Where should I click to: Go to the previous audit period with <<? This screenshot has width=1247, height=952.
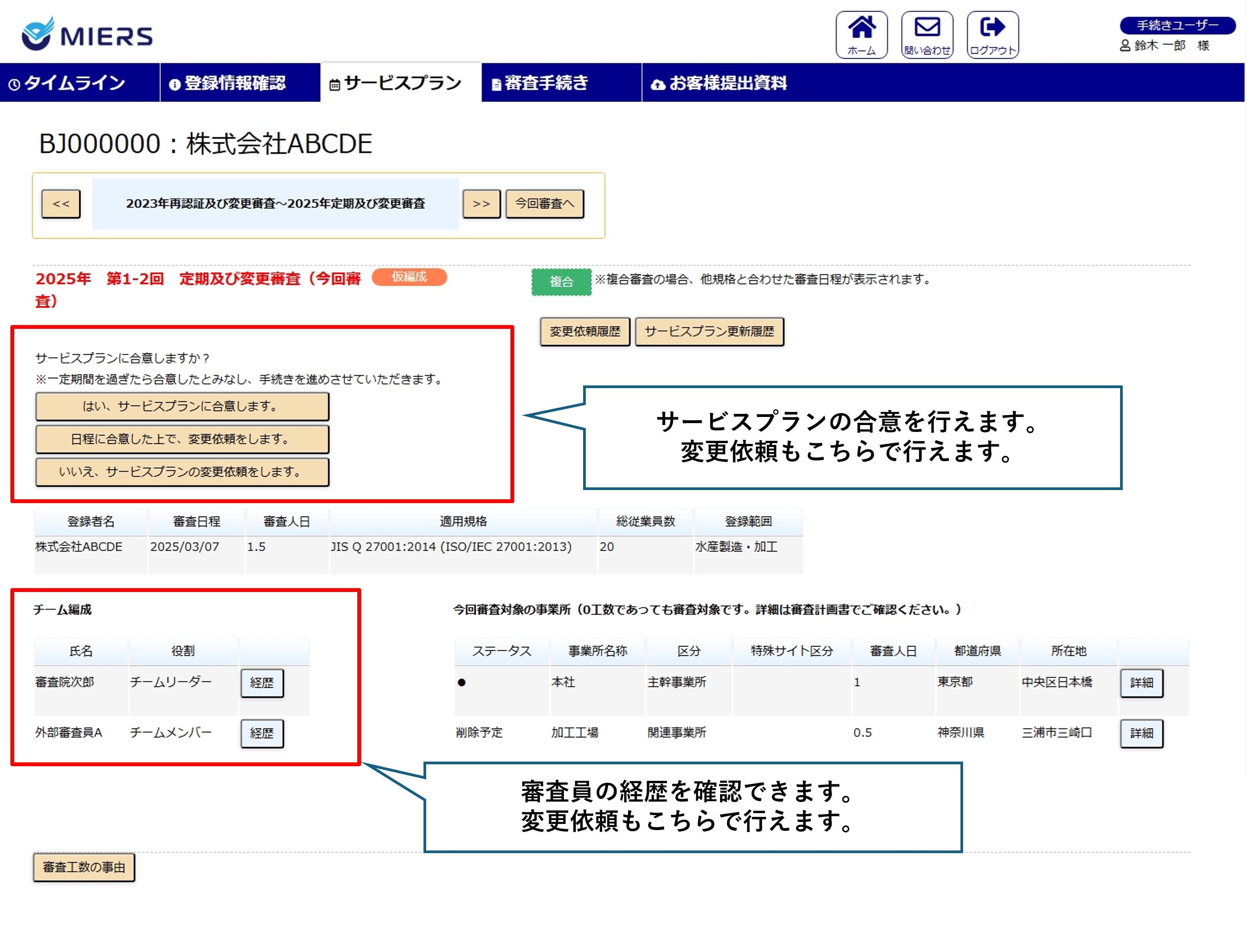point(61,203)
